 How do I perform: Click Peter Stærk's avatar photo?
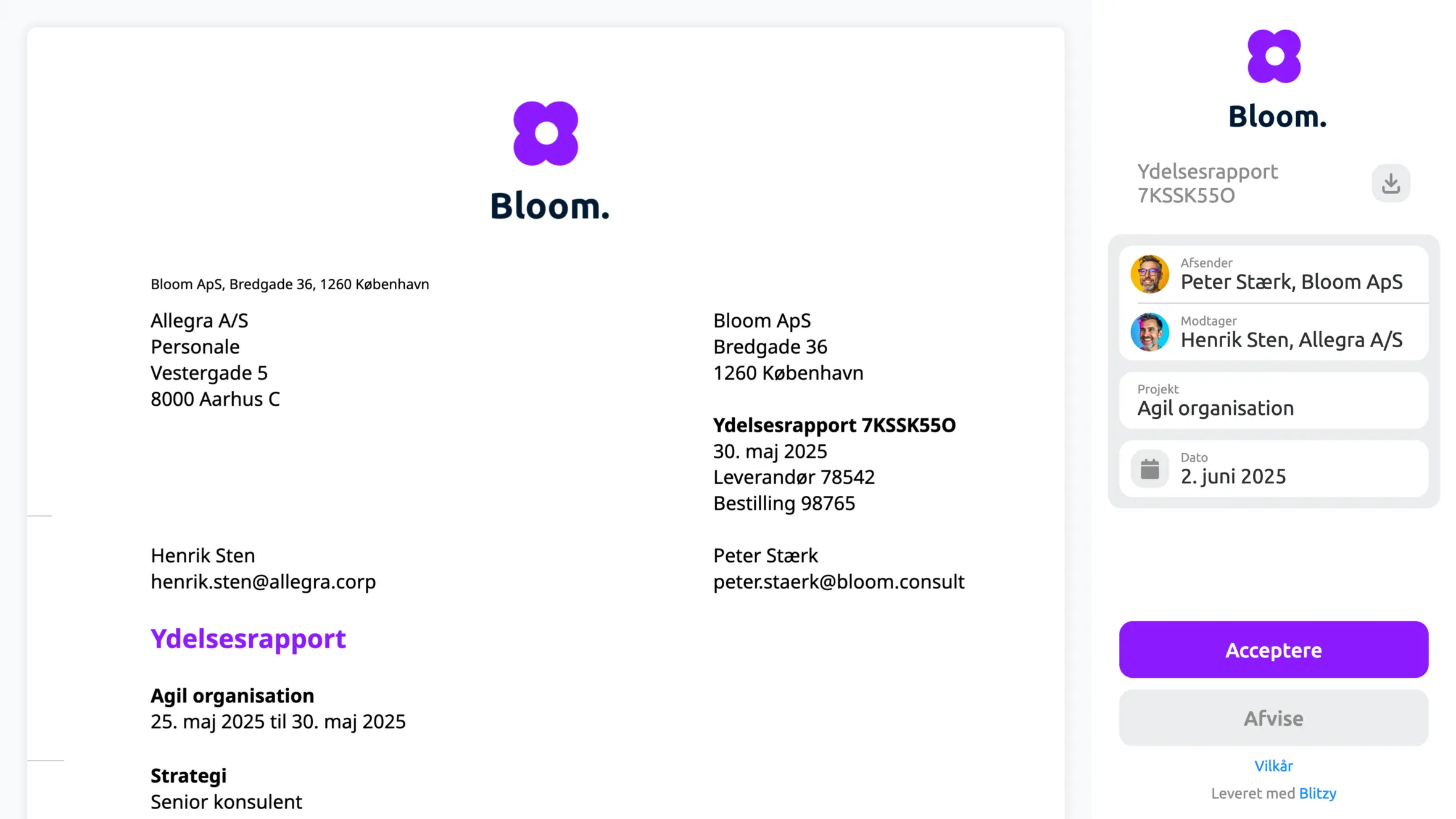coord(1149,274)
